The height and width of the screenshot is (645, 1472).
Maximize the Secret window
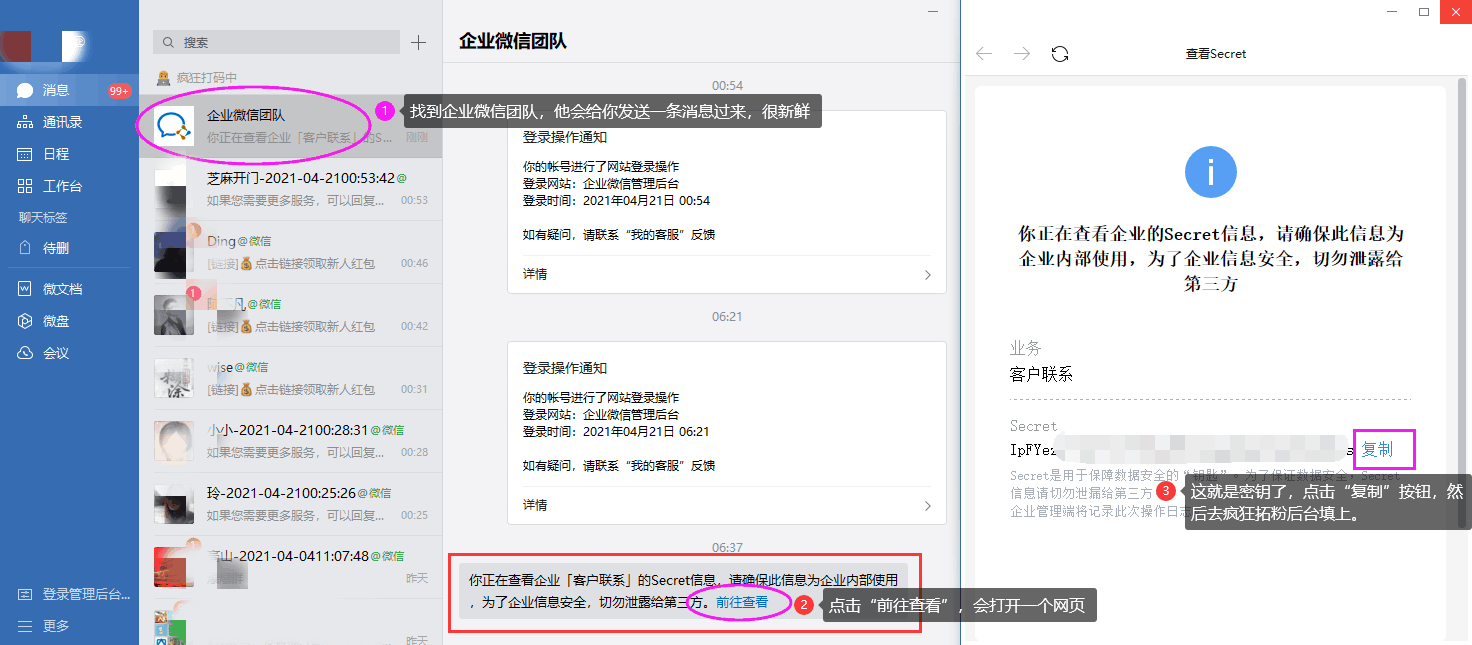(1423, 11)
